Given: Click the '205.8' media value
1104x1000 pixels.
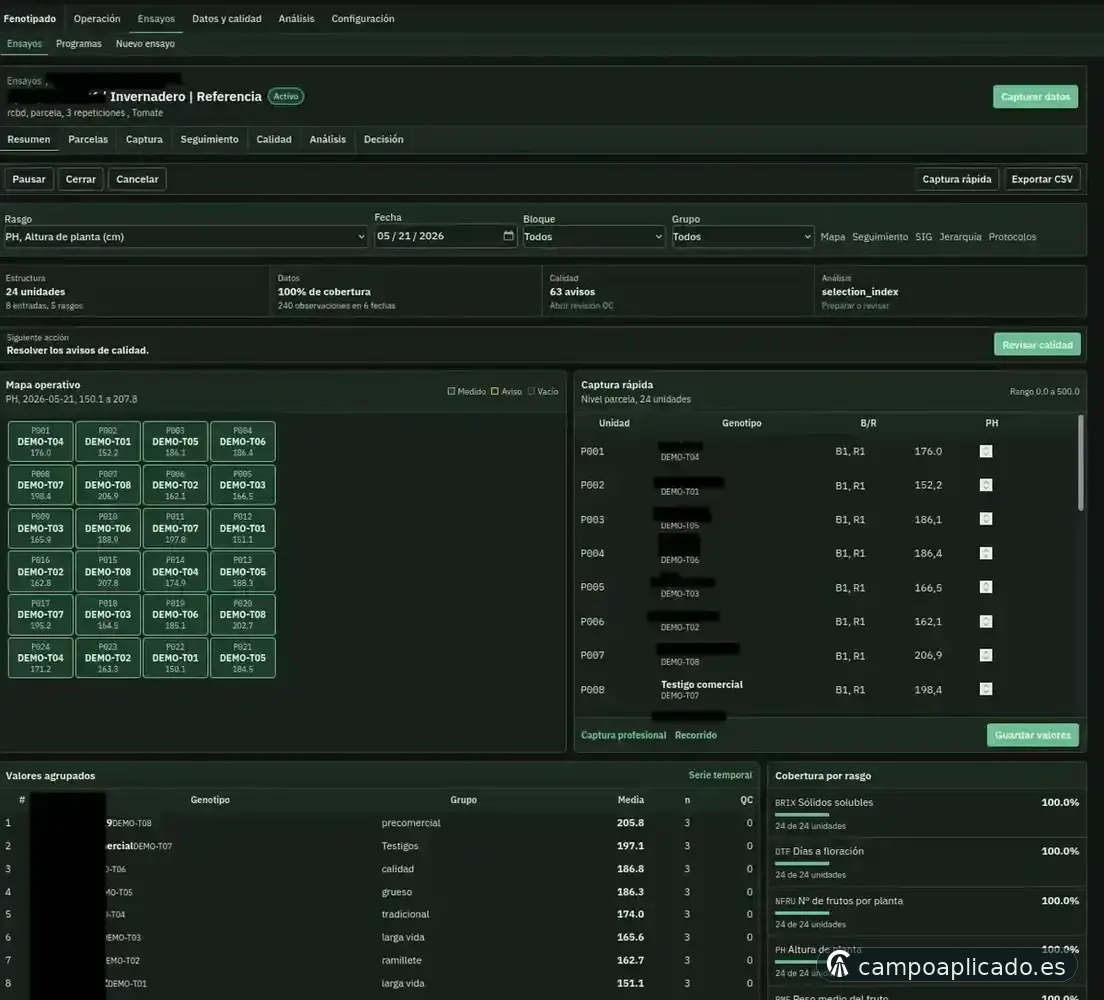Looking at the screenshot, I should tap(630, 823).
